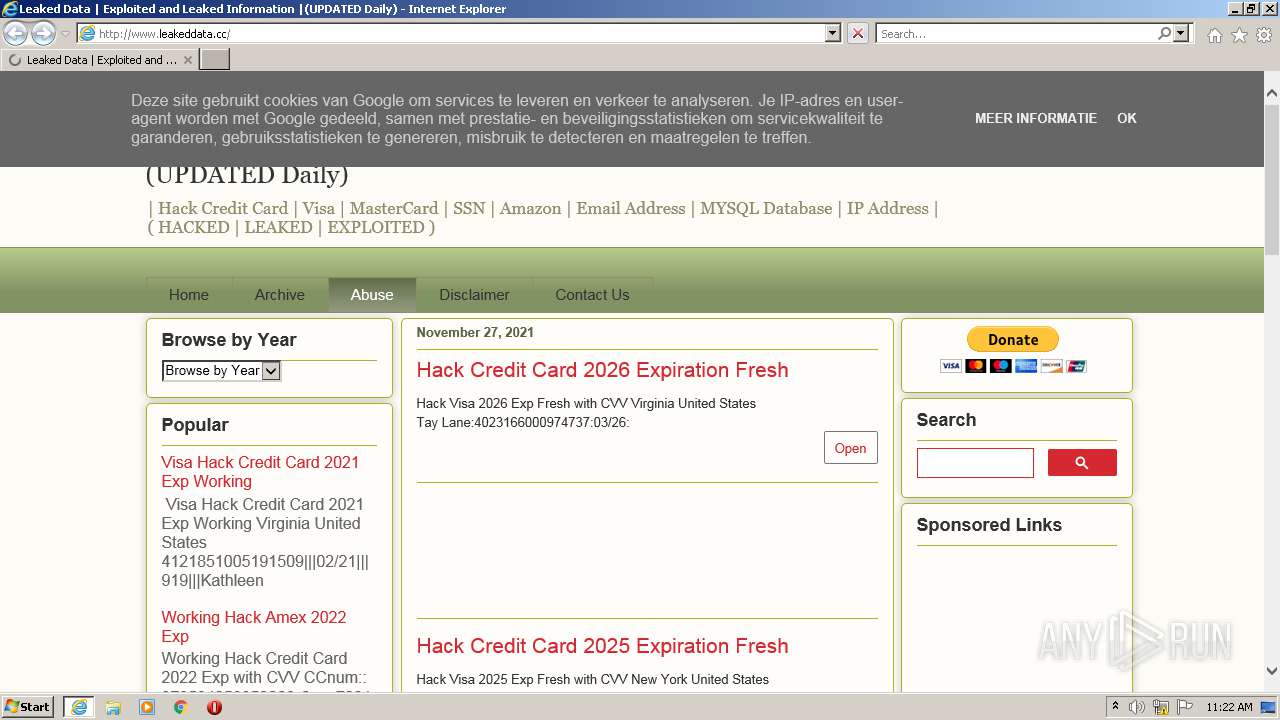
Task: Open the recent pages dropdown arrow
Action: click(x=65, y=34)
